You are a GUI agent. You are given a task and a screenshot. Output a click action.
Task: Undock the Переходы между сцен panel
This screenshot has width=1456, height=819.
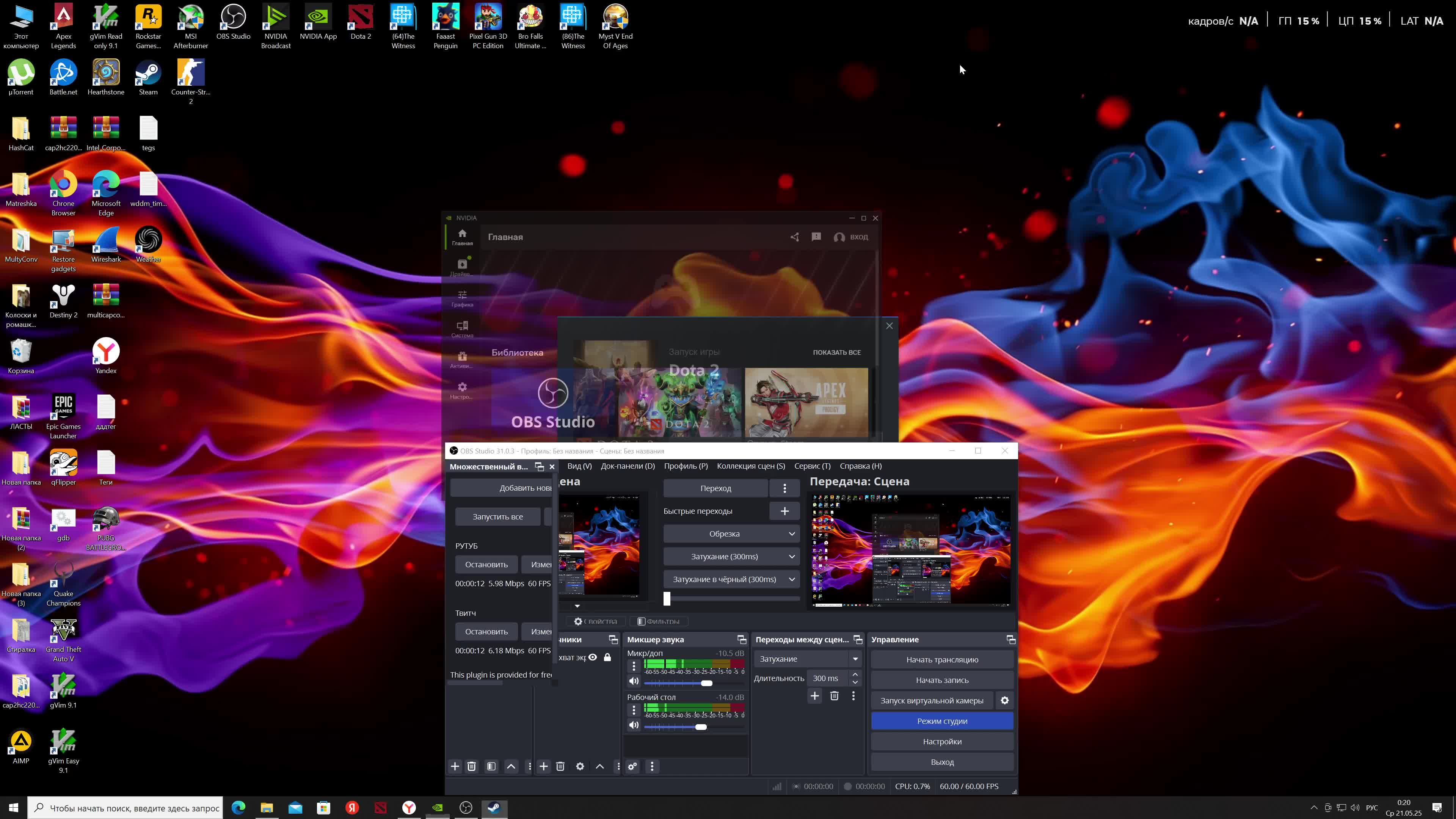(x=858, y=639)
